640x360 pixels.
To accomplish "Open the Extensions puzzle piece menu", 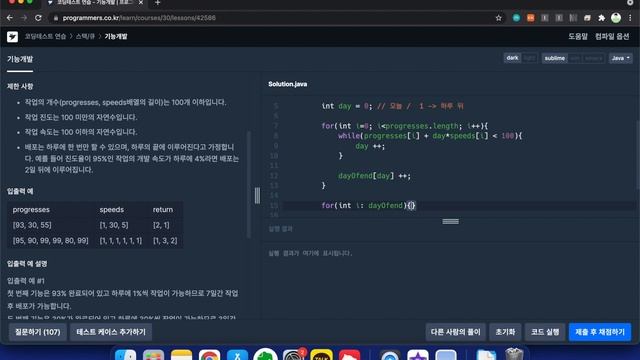I will point(601,18).
